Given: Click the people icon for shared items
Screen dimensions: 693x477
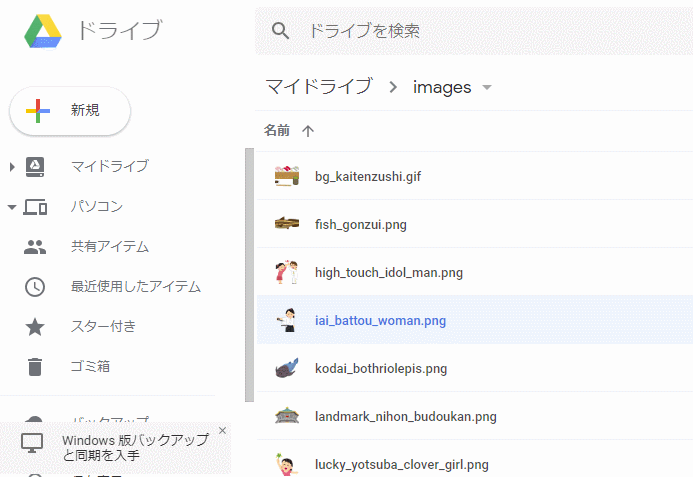Looking at the screenshot, I should click(x=35, y=247).
